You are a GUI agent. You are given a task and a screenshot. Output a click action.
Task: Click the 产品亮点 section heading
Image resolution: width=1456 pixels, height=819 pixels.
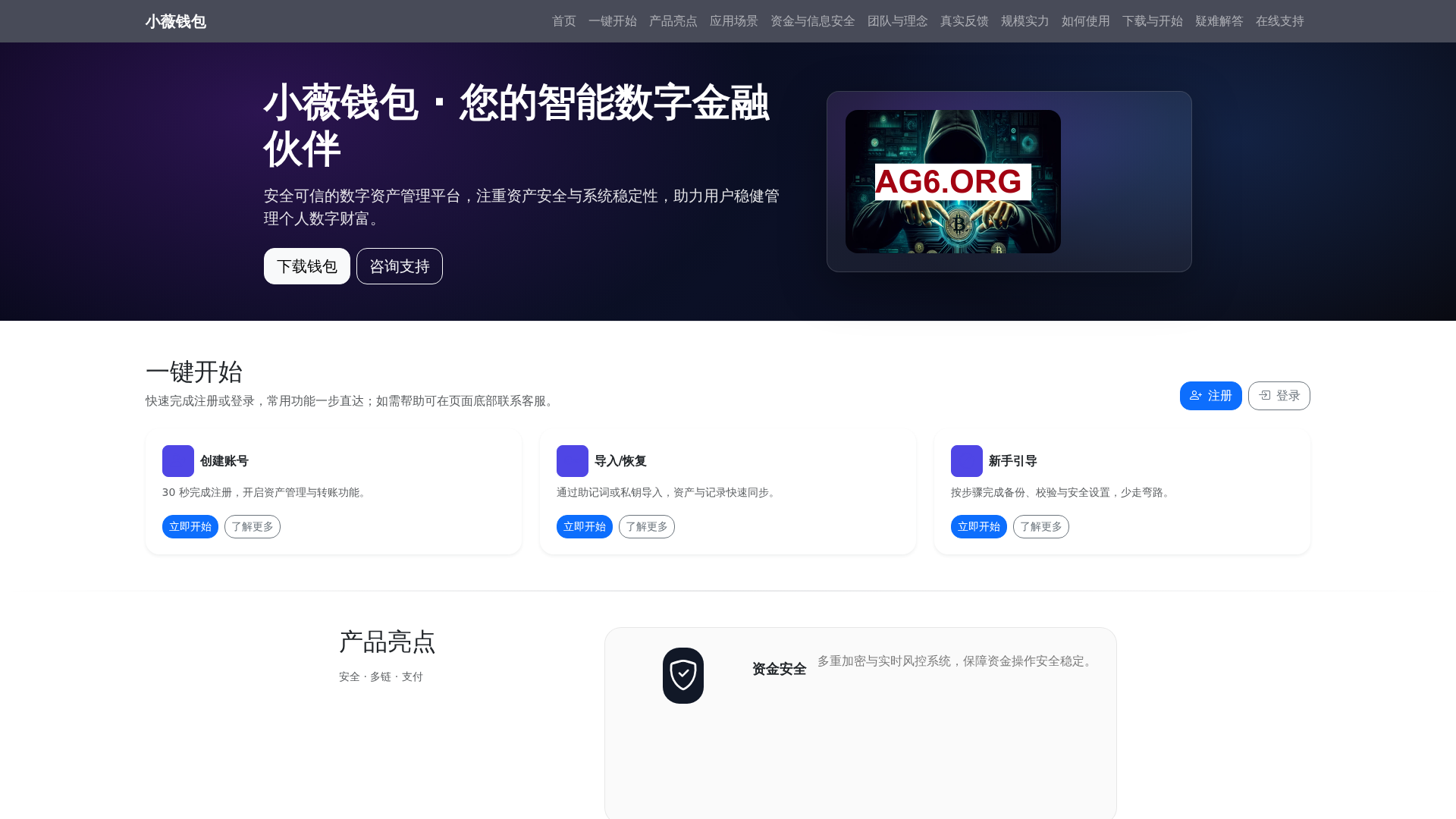point(388,642)
